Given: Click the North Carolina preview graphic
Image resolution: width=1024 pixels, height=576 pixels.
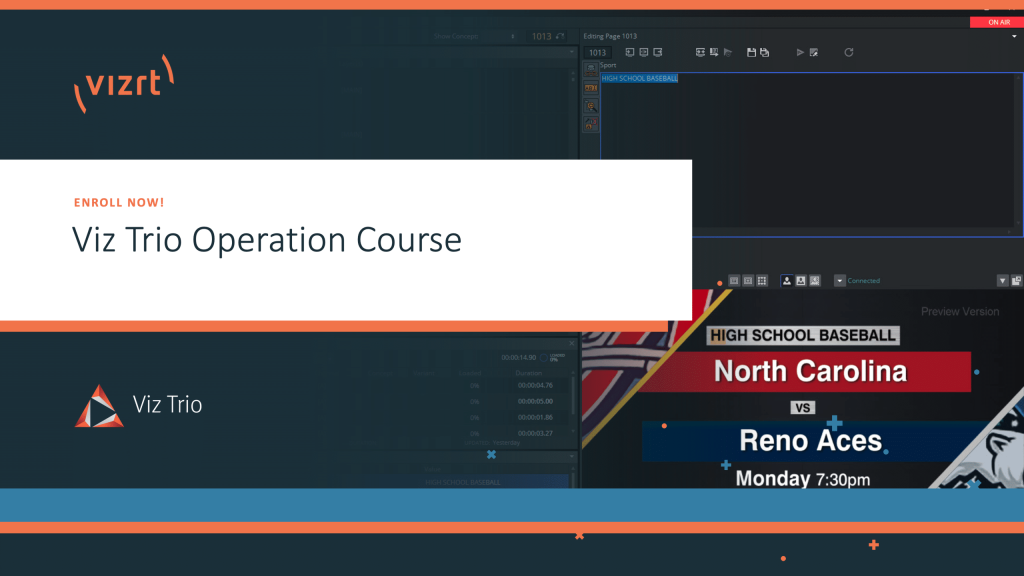Looking at the screenshot, I should pyautogui.click(x=810, y=372).
